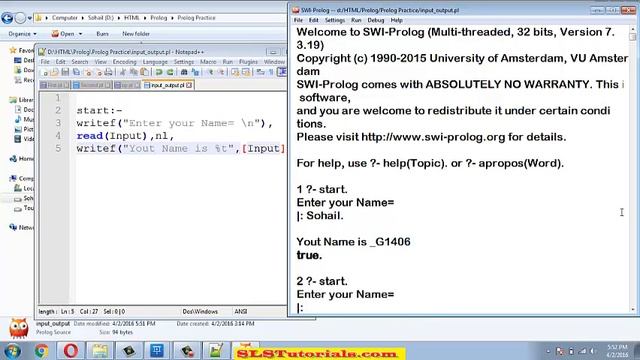Click the Cut scissors icon in Notepad++
The height and width of the screenshot is (360, 640).
(123, 72)
